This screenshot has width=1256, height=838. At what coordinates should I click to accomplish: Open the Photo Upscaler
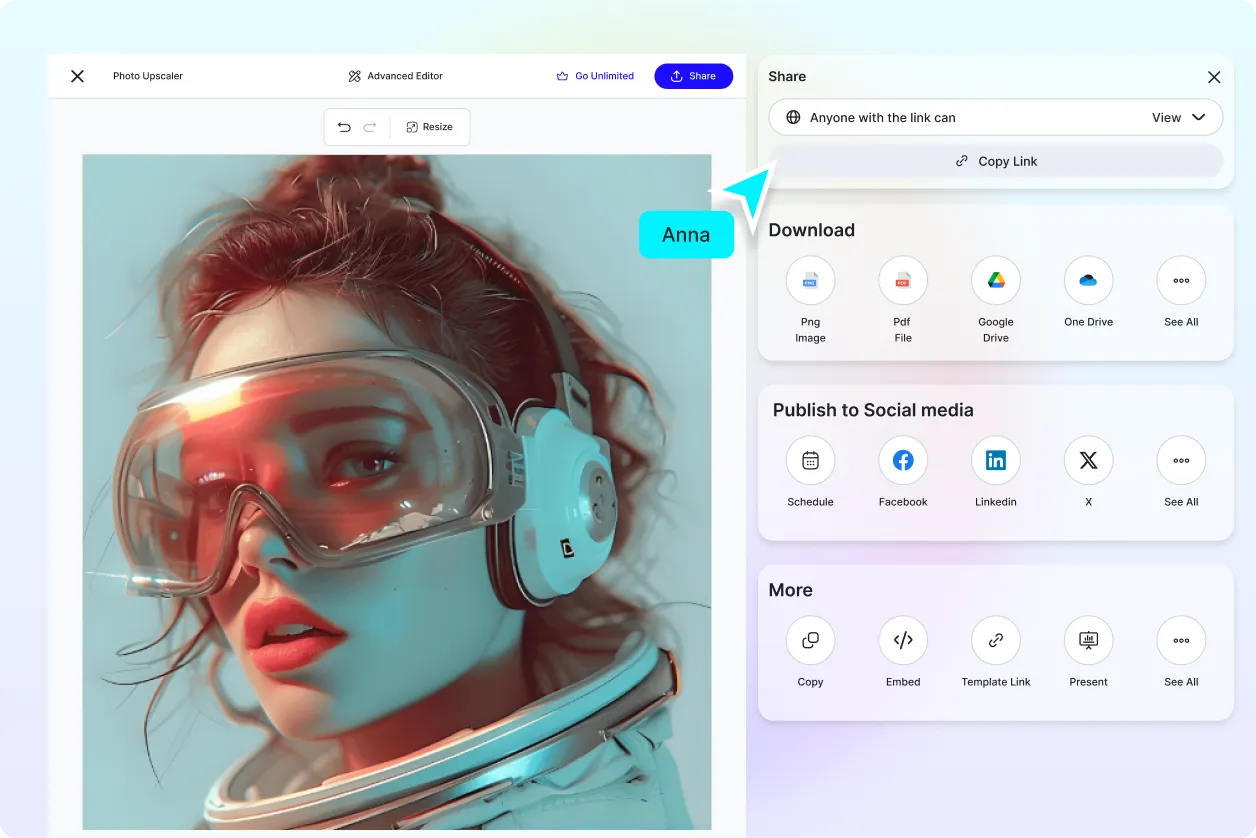click(x=148, y=75)
